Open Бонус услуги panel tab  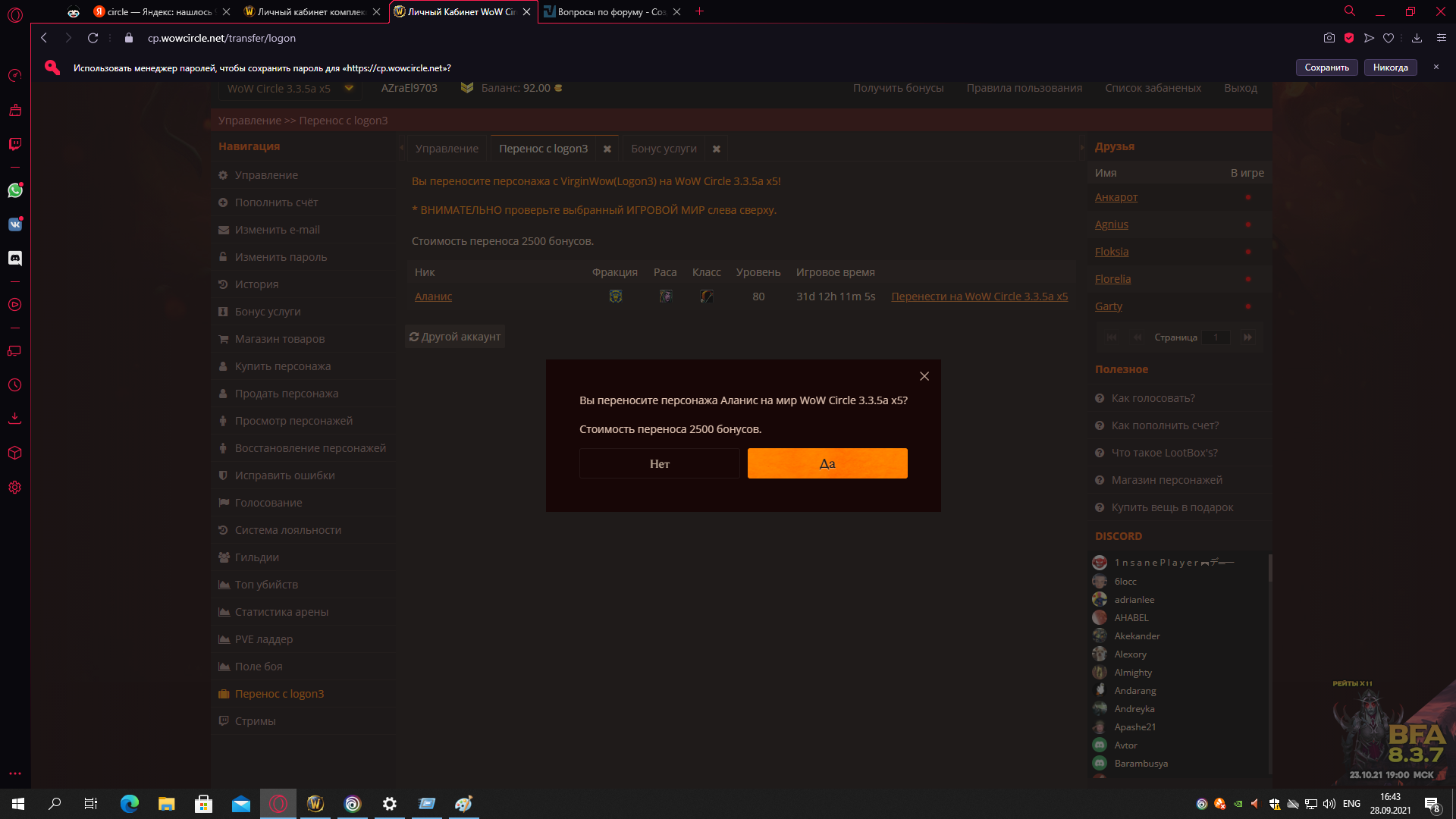coord(664,149)
